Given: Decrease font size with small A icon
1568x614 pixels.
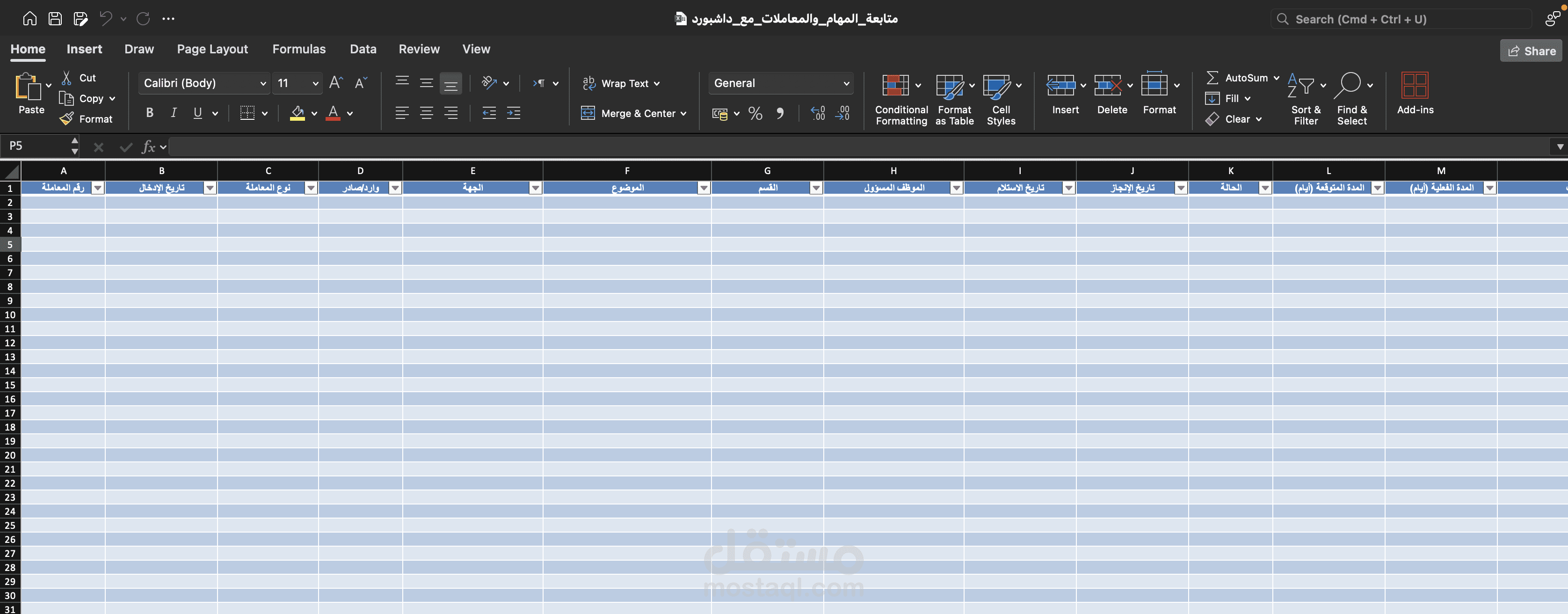Looking at the screenshot, I should pyautogui.click(x=361, y=83).
